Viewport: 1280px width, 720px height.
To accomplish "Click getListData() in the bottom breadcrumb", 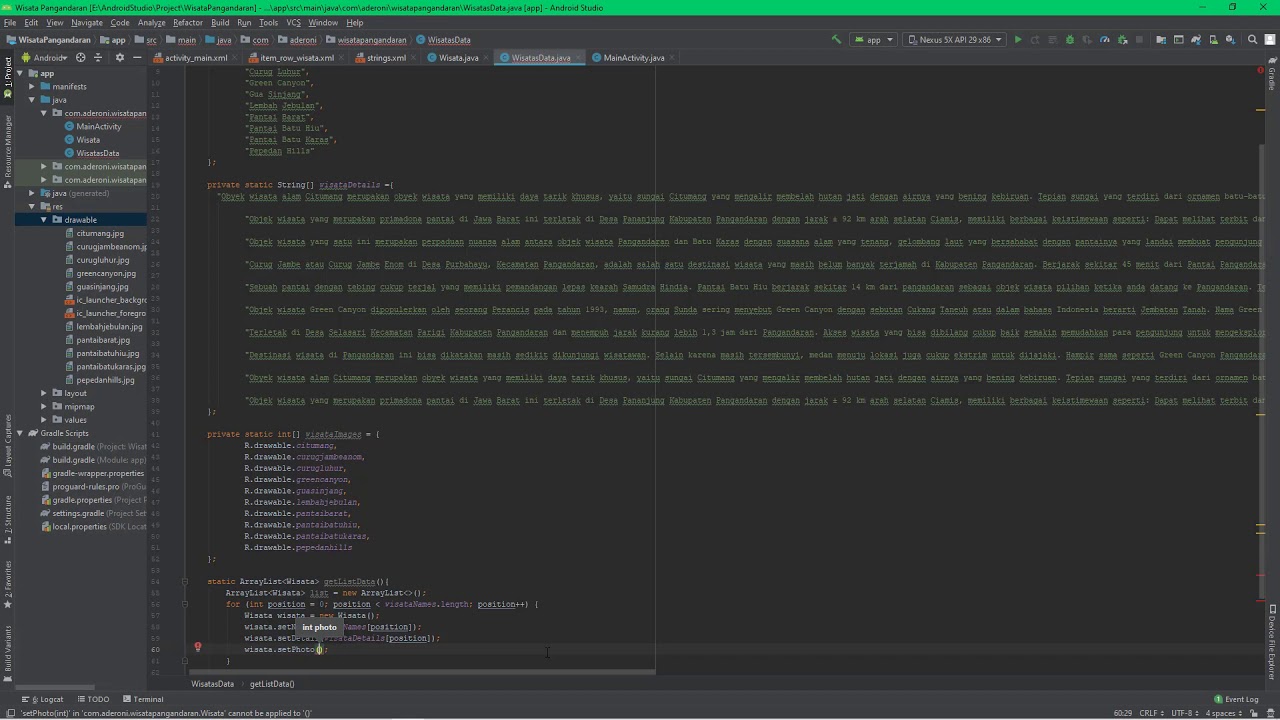I will point(271,684).
